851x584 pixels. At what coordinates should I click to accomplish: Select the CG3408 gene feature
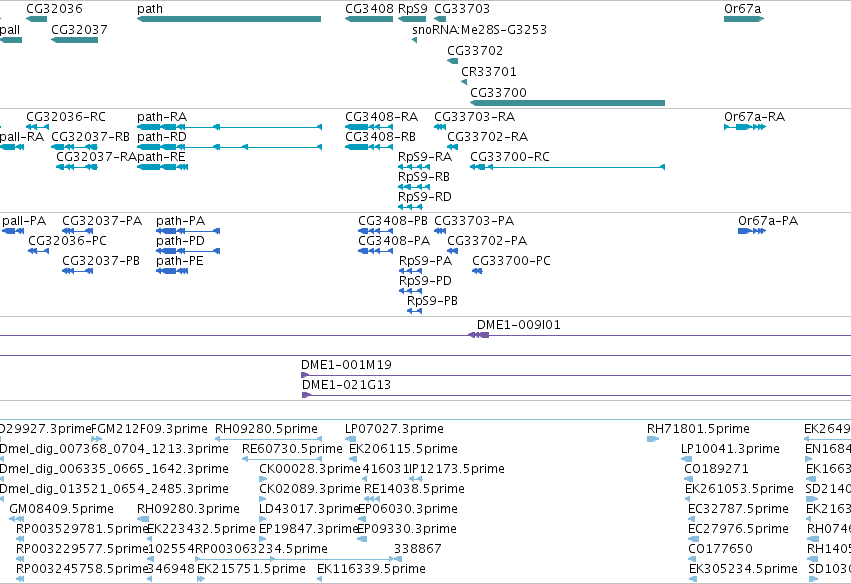pos(369,19)
